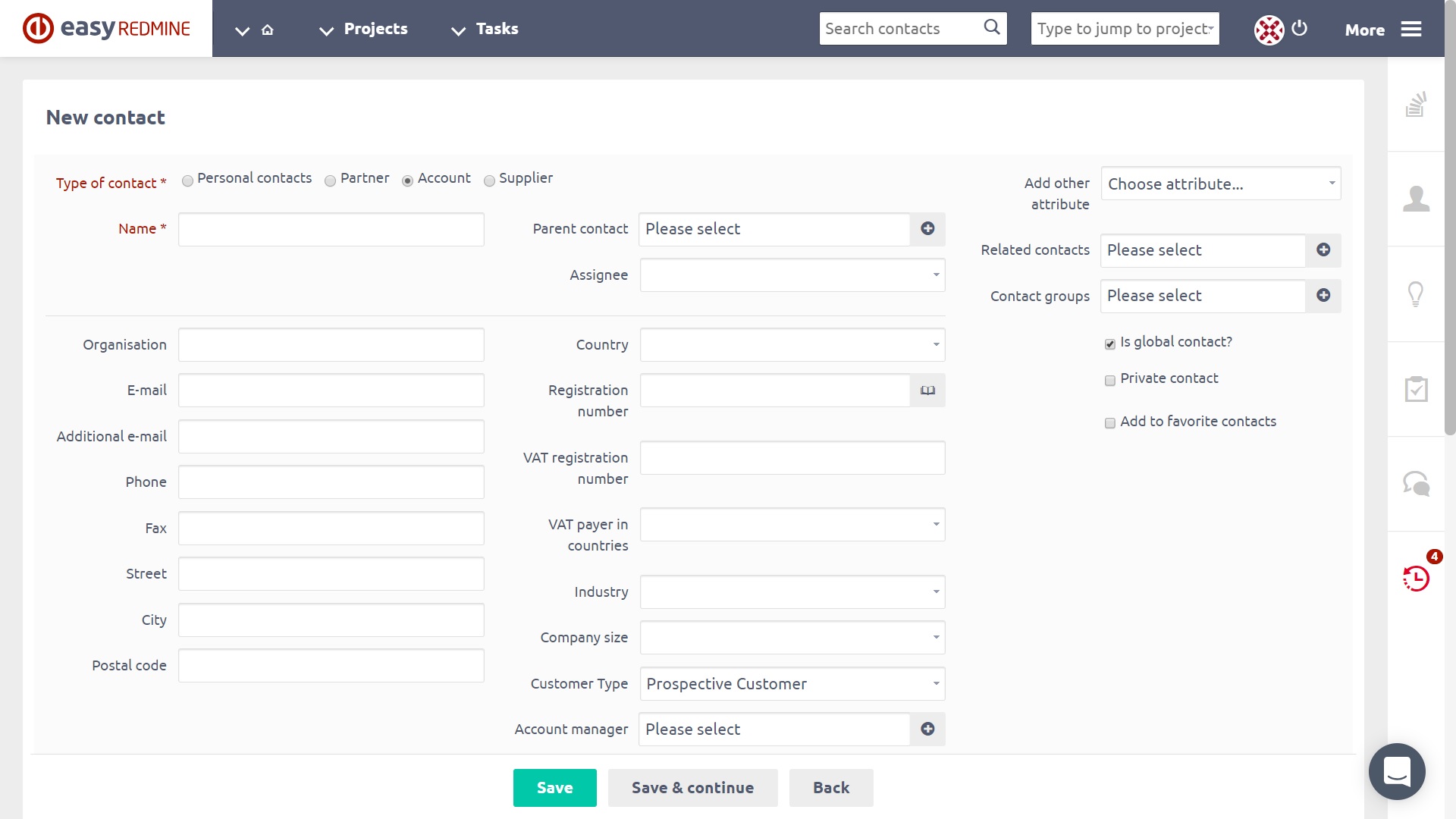The width and height of the screenshot is (1456, 819).
Task: Open the Customer Type dropdown
Action: click(792, 684)
